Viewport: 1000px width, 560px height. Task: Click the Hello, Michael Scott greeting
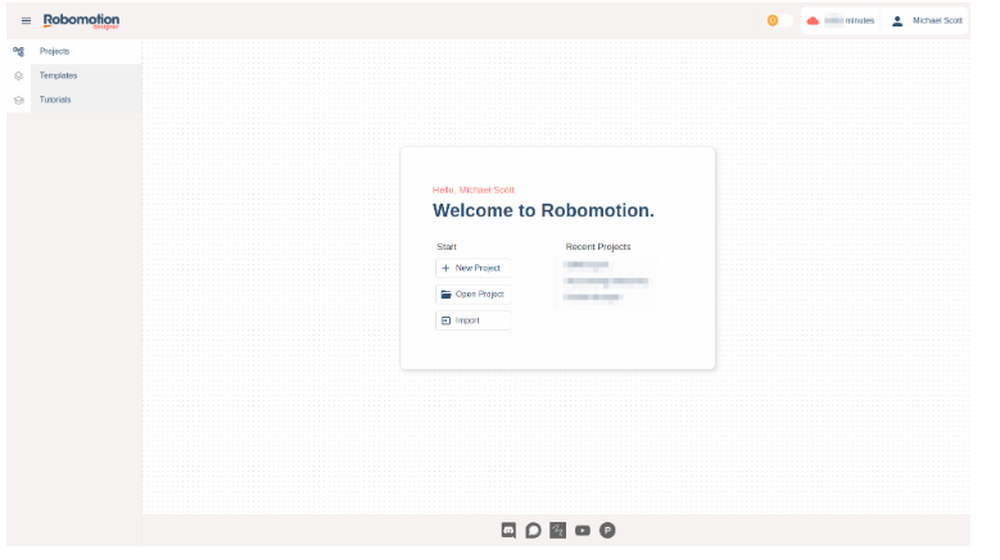[473, 190]
